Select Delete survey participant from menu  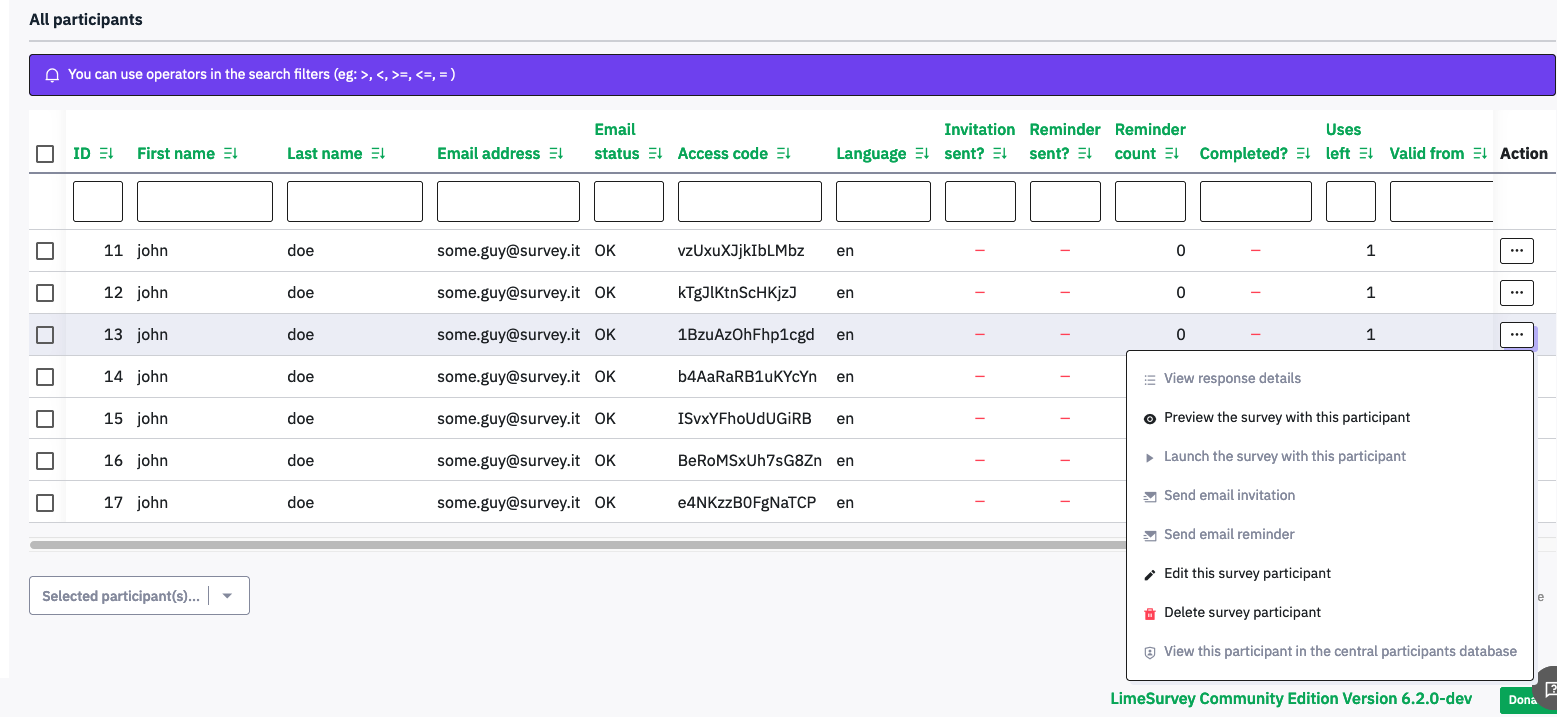1242,613
